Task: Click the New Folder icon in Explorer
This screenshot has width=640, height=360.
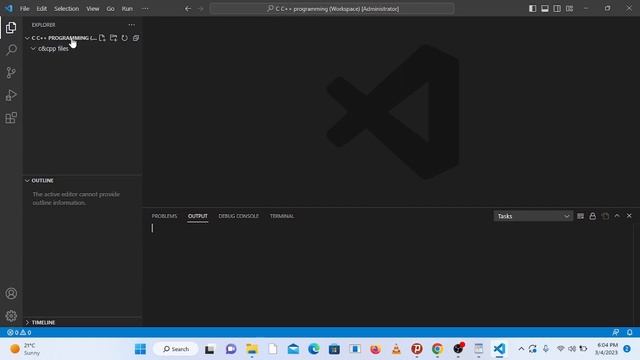Action: point(113,38)
